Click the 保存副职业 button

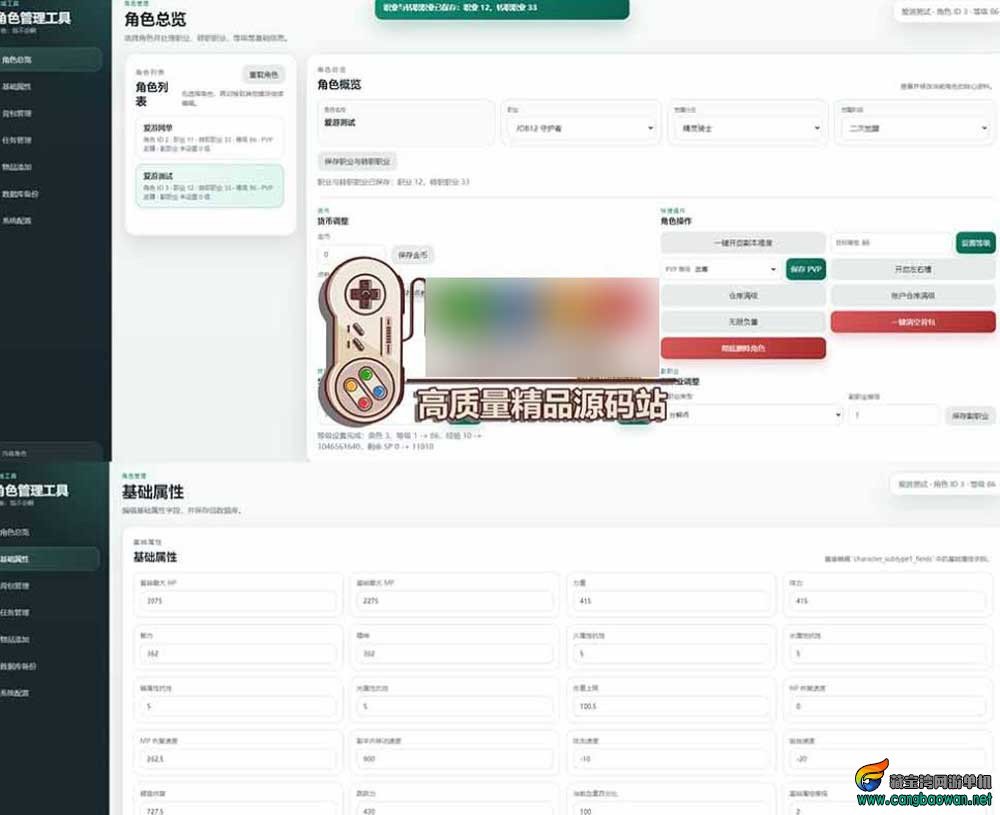click(970, 416)
